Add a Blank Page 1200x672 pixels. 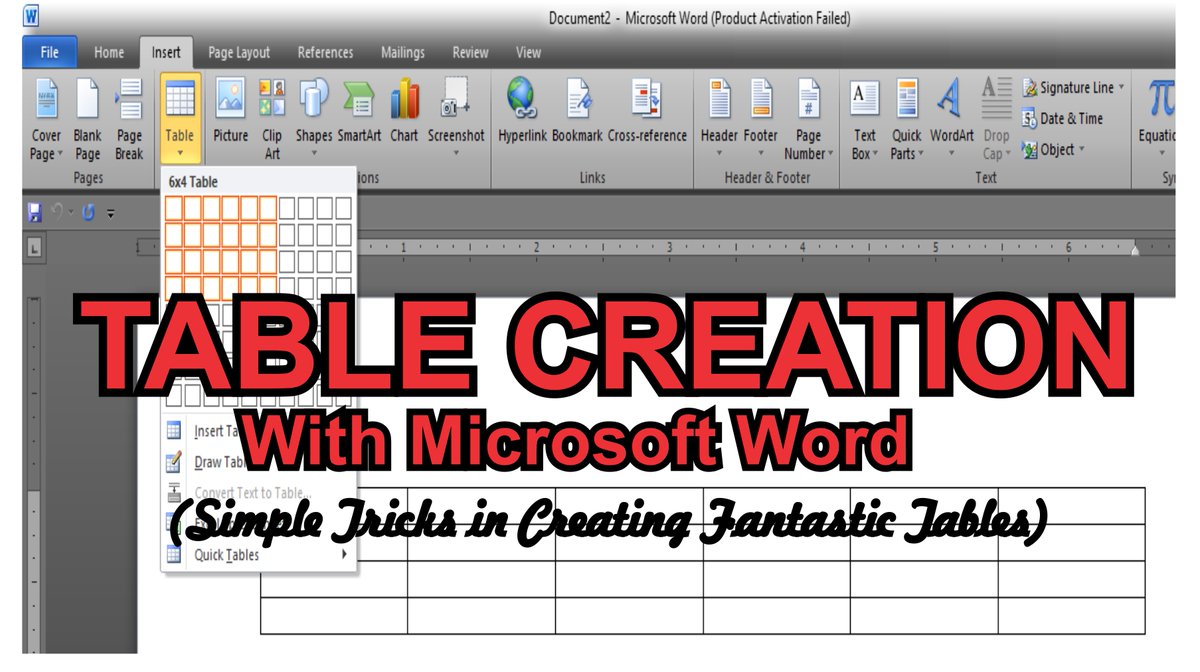click(x=88, y=118)
